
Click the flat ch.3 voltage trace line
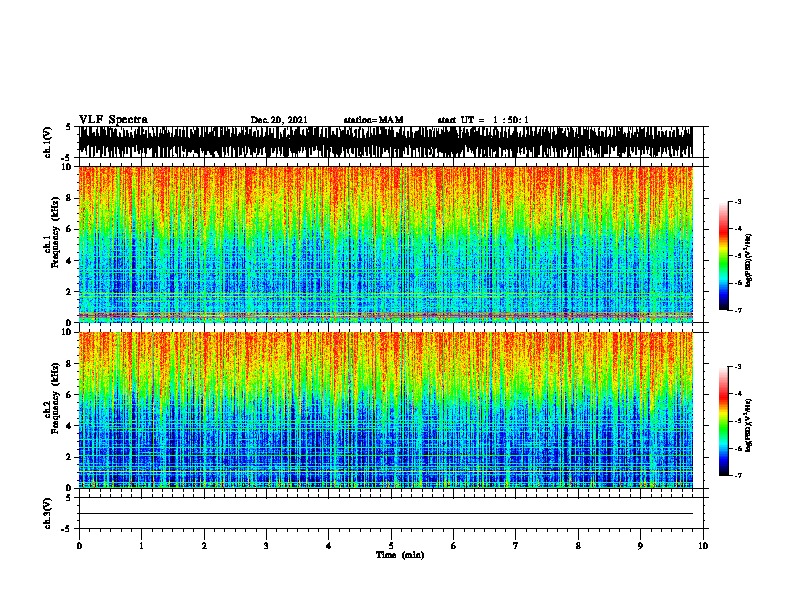coord(385,514)
